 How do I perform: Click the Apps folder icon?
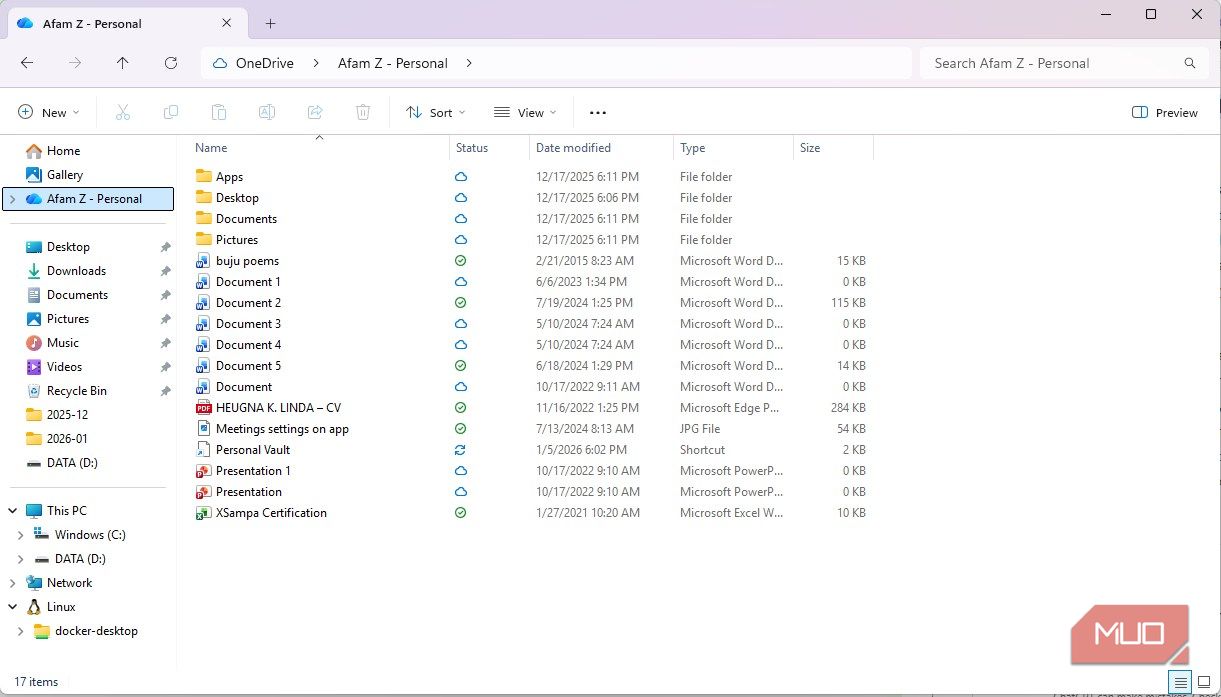pyautogui.click(x=204, y=177)
